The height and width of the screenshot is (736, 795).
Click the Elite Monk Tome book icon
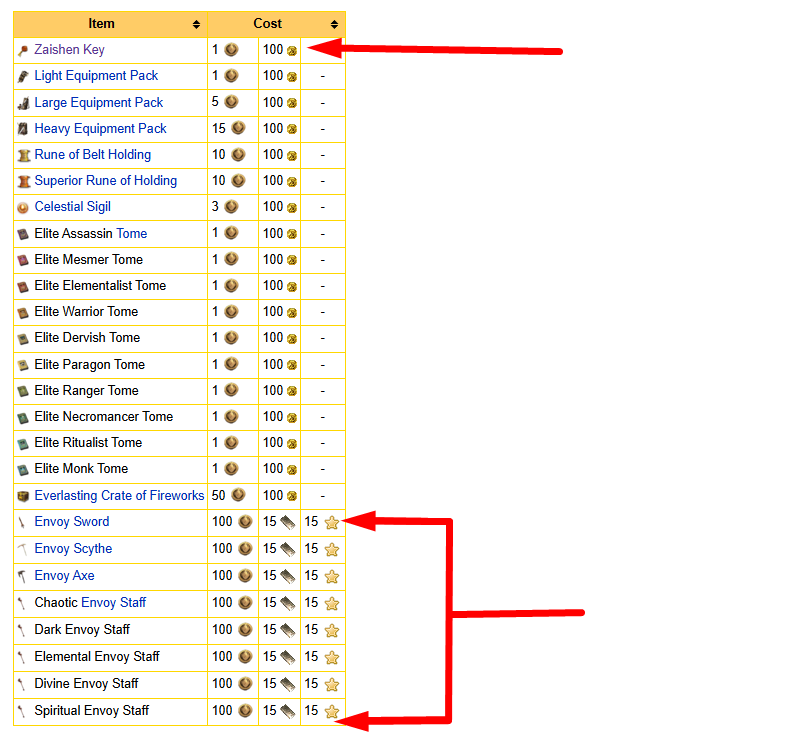tap(23, 470)
